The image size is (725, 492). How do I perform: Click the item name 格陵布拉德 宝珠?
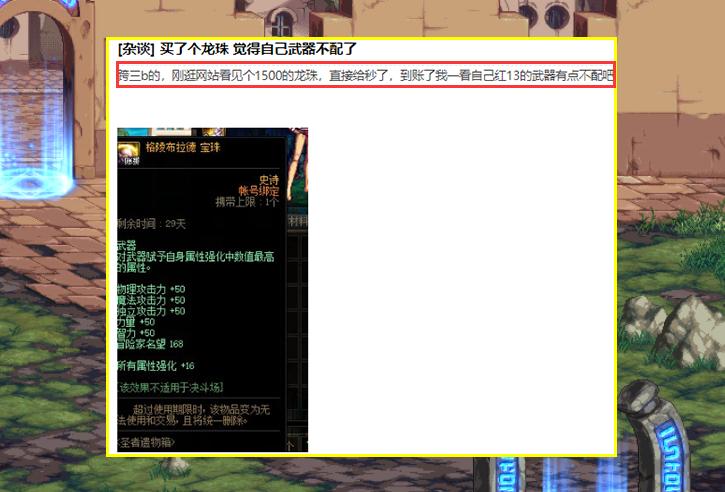[182, 147]
